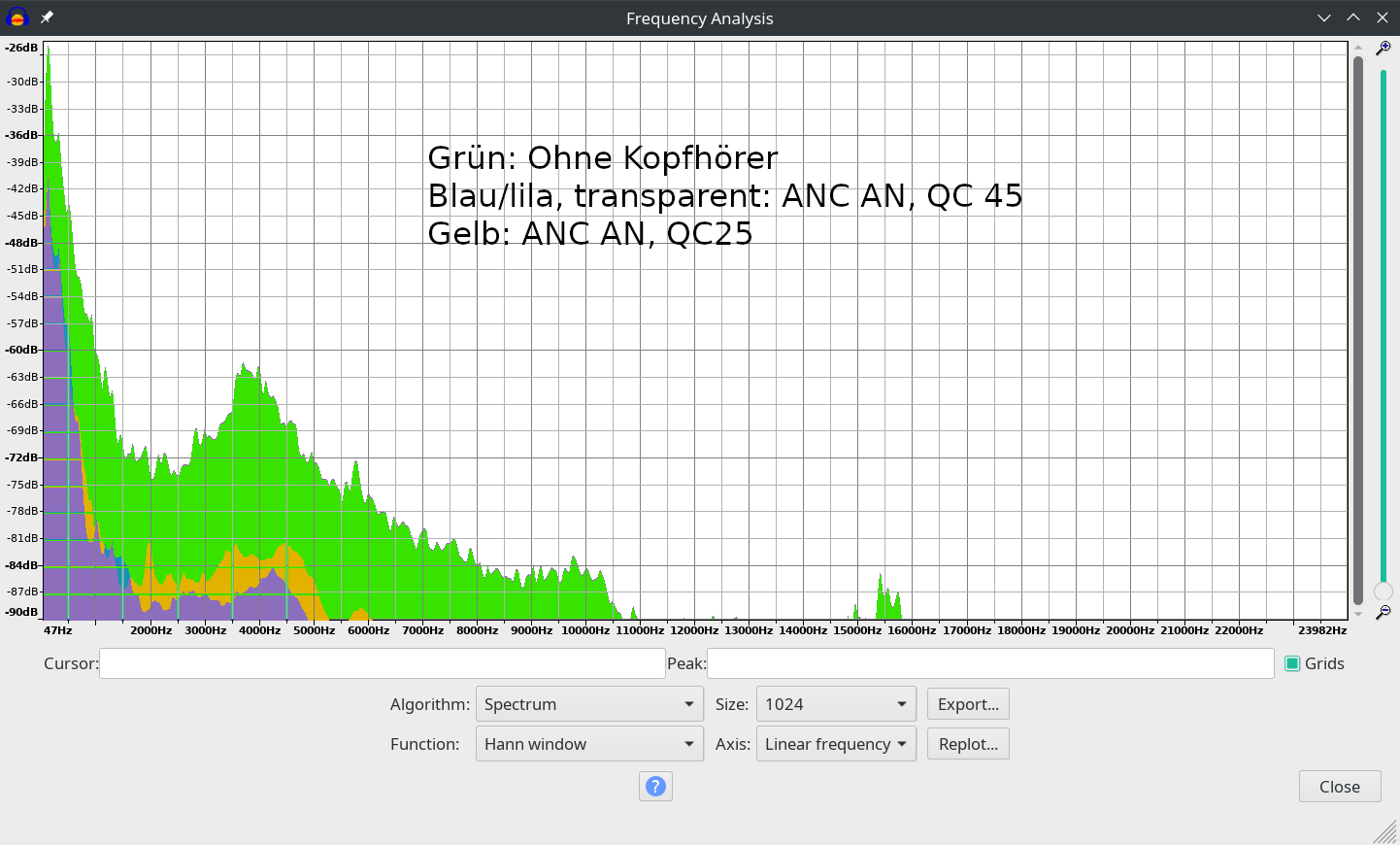Click inside the Peak readout field

coord(990,663)
